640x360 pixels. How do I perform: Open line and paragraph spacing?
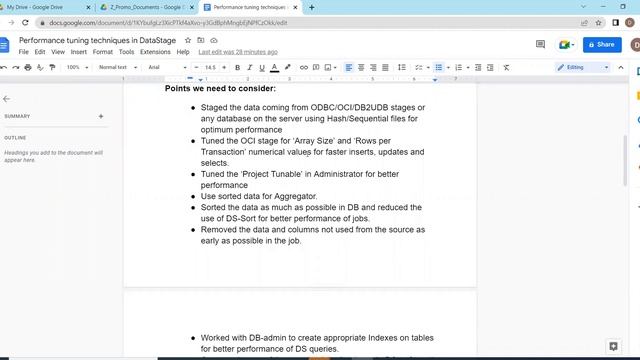[x=402, y=67]
